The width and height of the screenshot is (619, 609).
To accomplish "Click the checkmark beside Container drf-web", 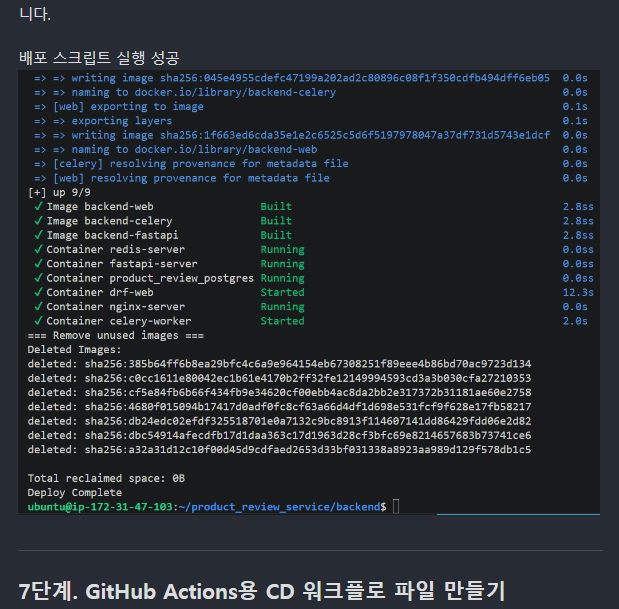I will 38,292.
